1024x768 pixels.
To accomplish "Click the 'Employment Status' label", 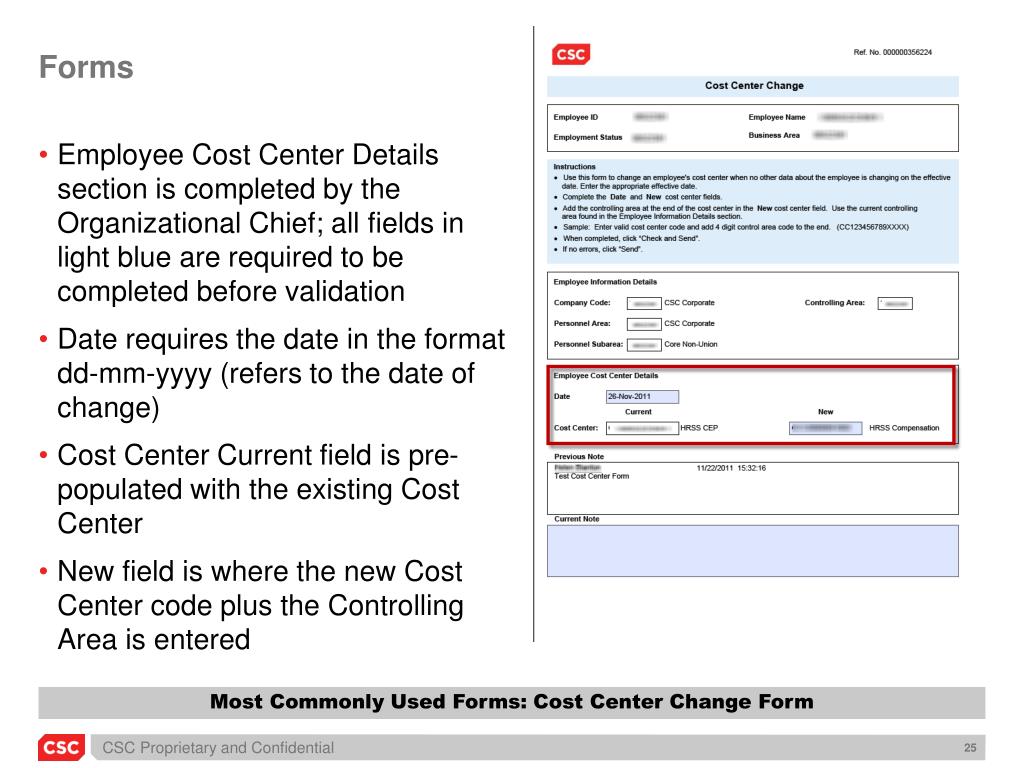I will click(588, 137).
